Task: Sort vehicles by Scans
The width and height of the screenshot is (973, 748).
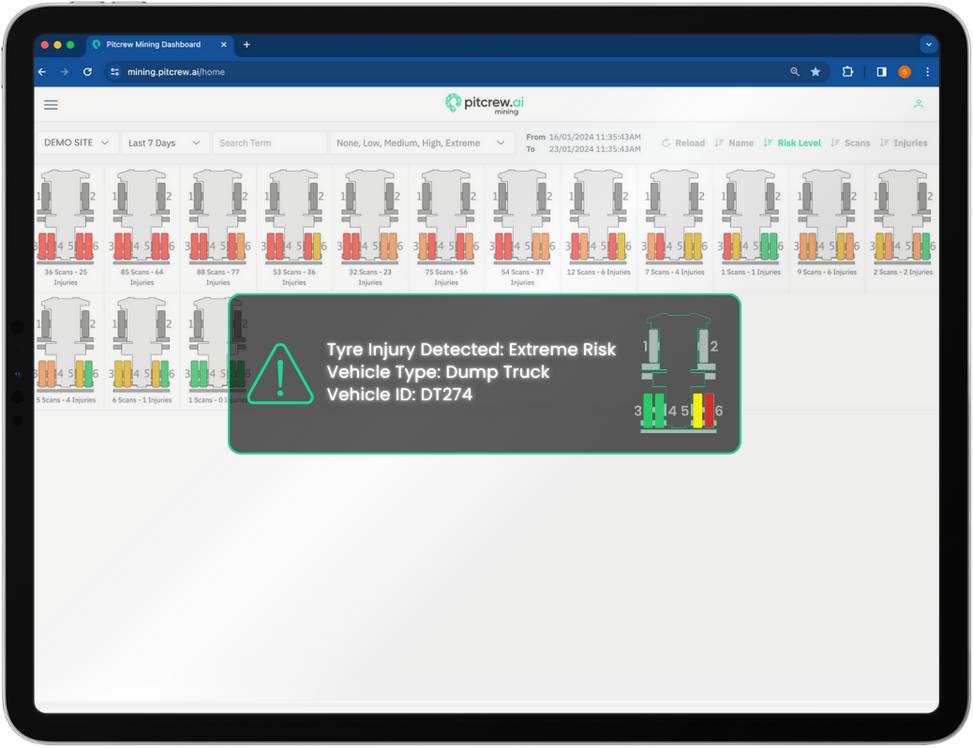Action: [x=851, y=143]
